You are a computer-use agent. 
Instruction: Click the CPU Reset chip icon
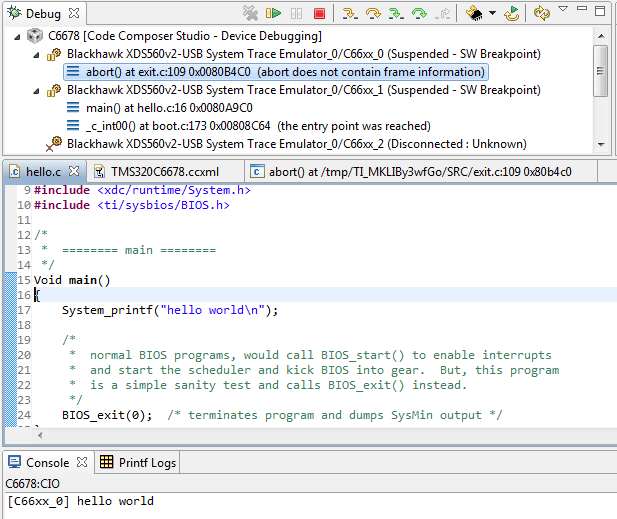(474, 13)
